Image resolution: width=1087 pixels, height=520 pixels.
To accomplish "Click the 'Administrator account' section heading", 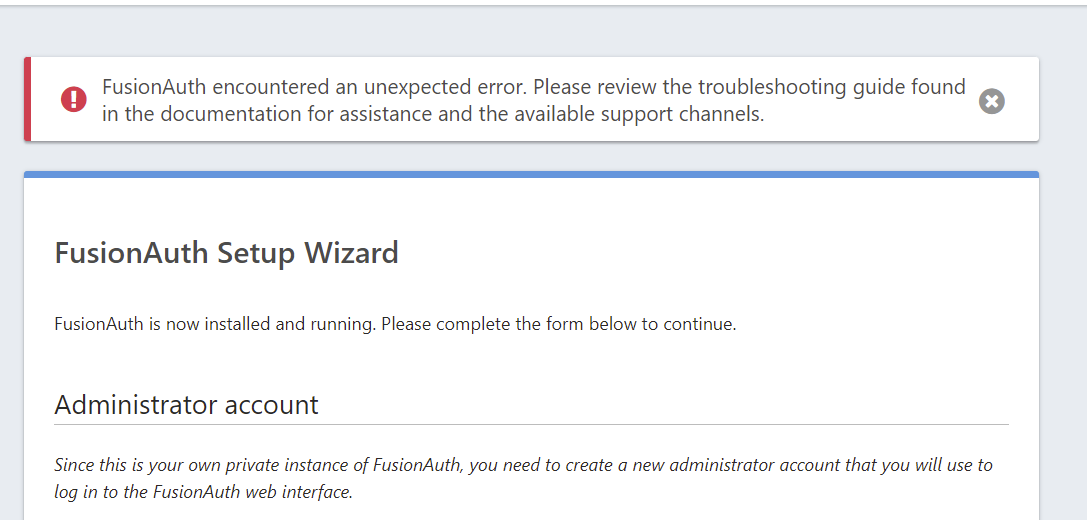I will click(x=186, y=404).
